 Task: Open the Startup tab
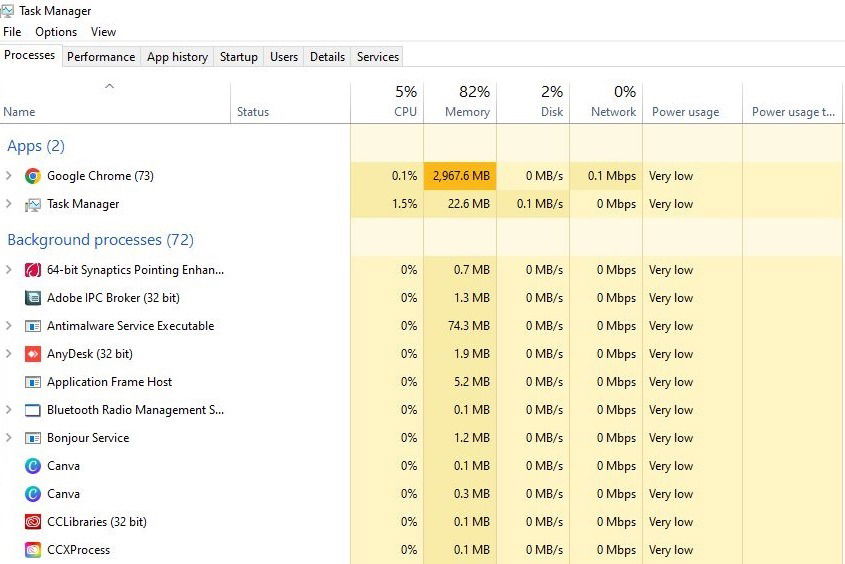[239, 57]
